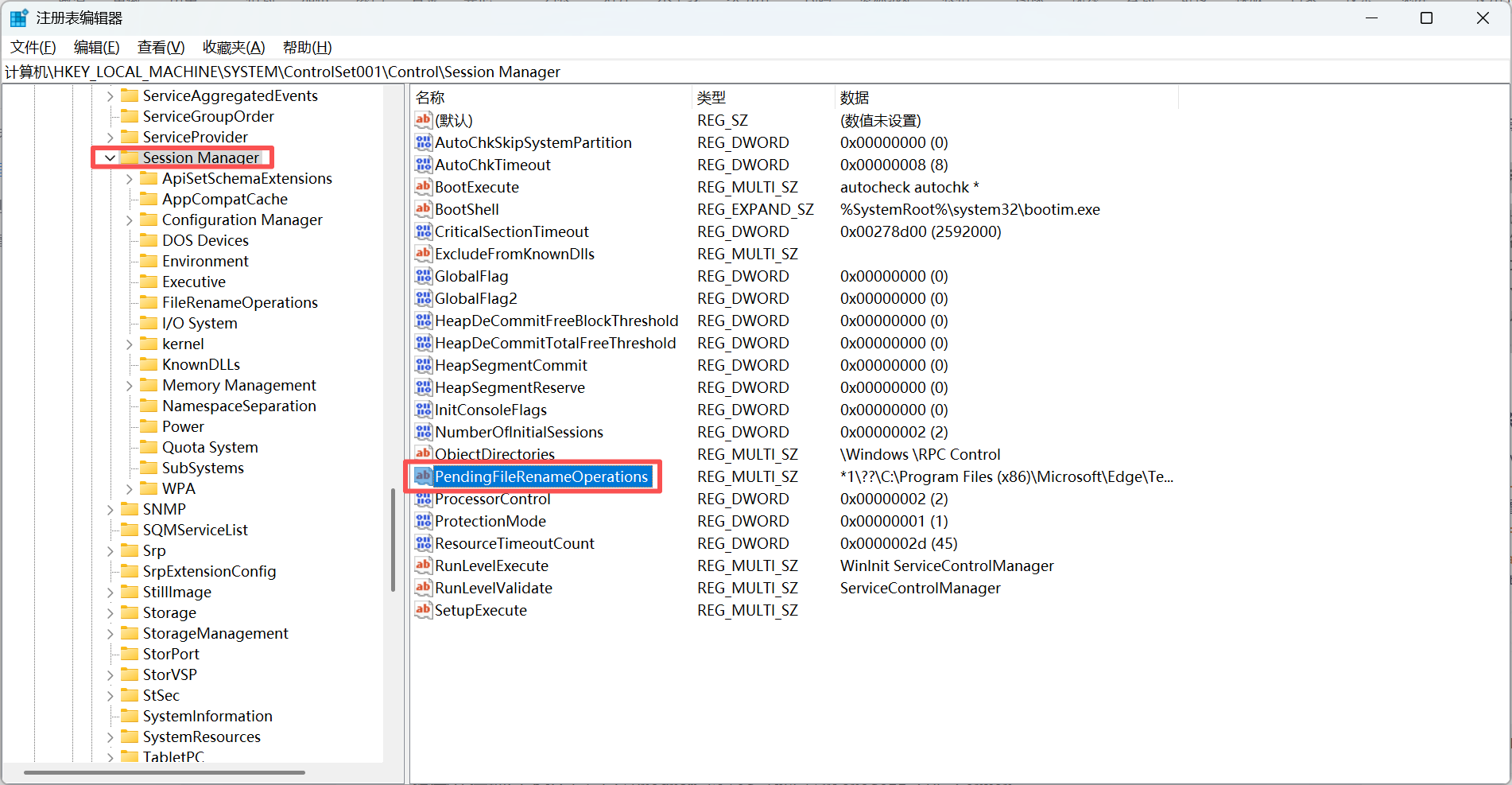This screenshot has height=785, width=1512.
Task: Select the folder icon of the Environment key
Action: click(148, 261)
